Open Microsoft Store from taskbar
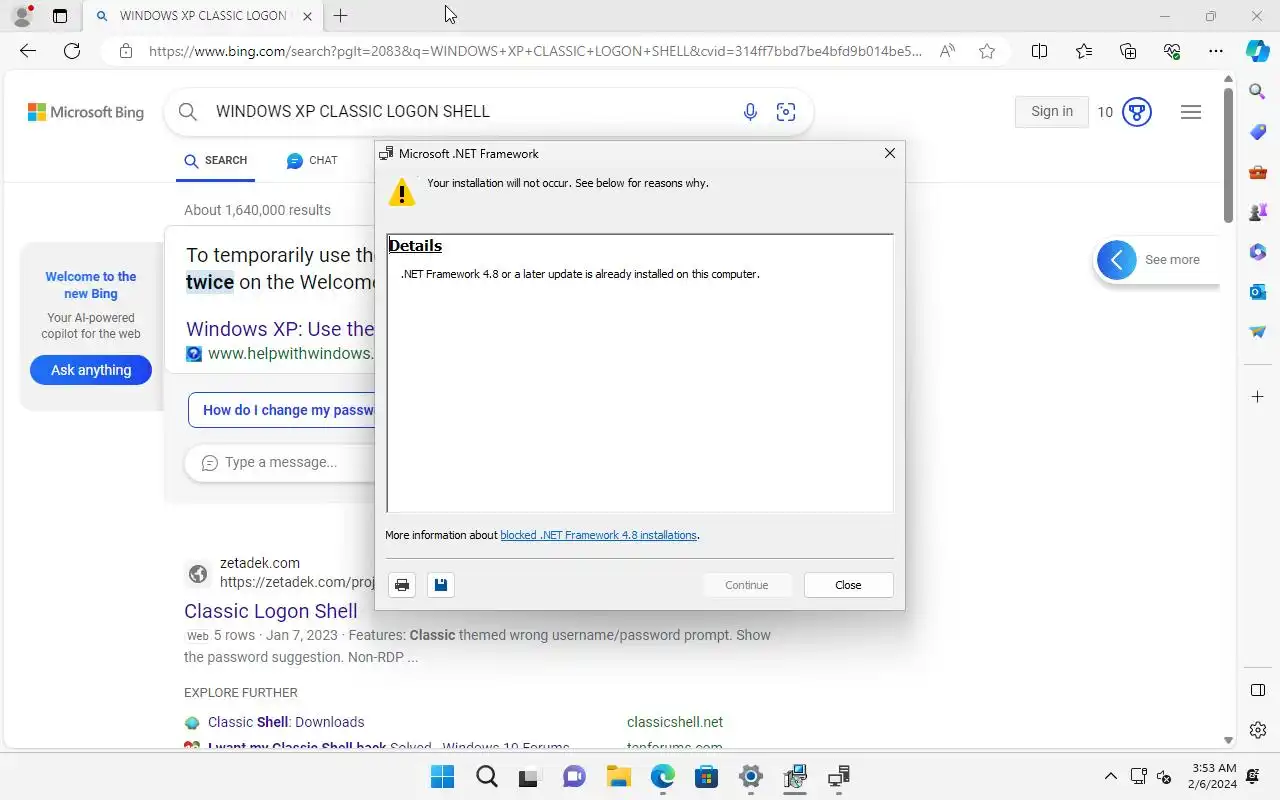The image size is (1280, 800). point(706,777)
